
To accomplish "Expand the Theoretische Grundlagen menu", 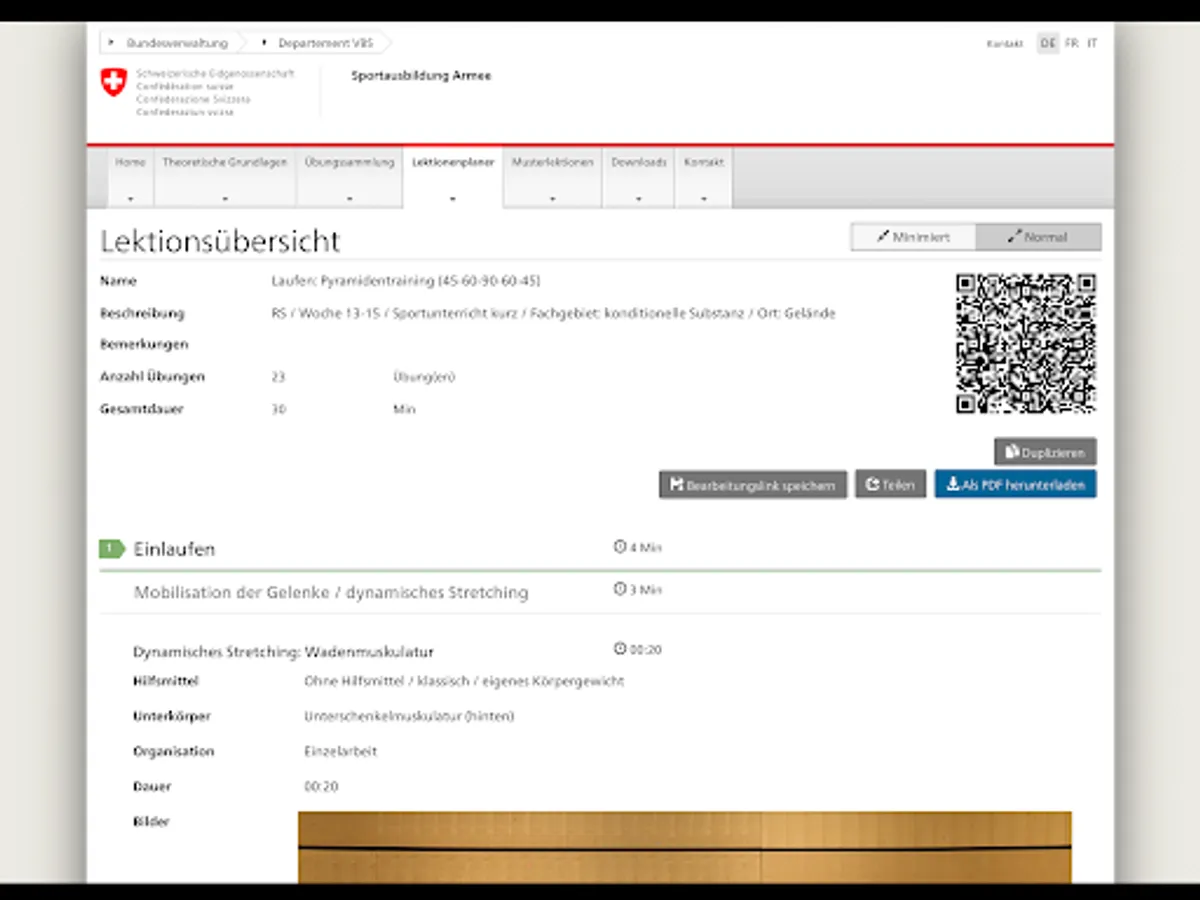I will point(224,177).
